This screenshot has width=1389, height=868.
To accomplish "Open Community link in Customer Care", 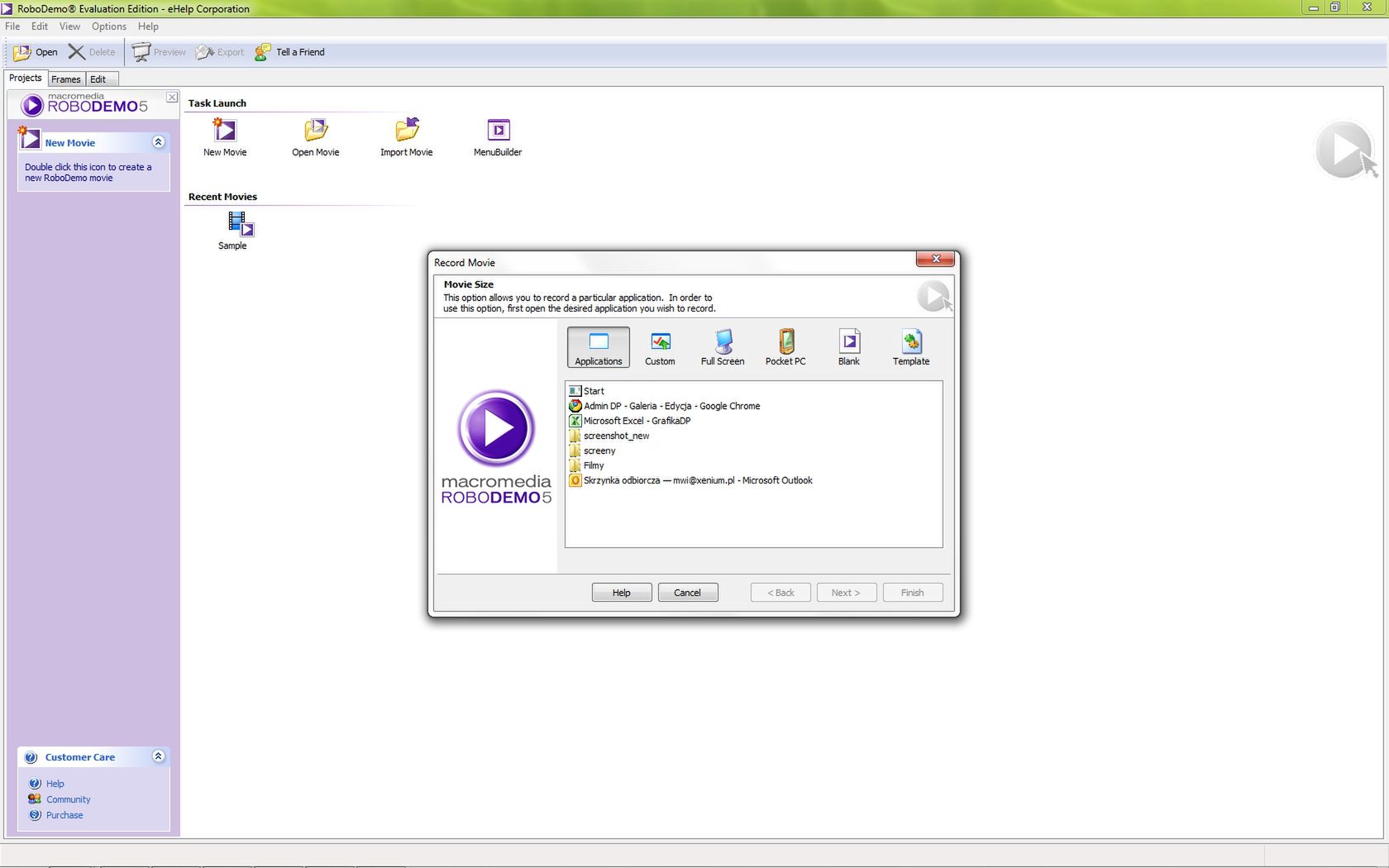I will (68, 799).
